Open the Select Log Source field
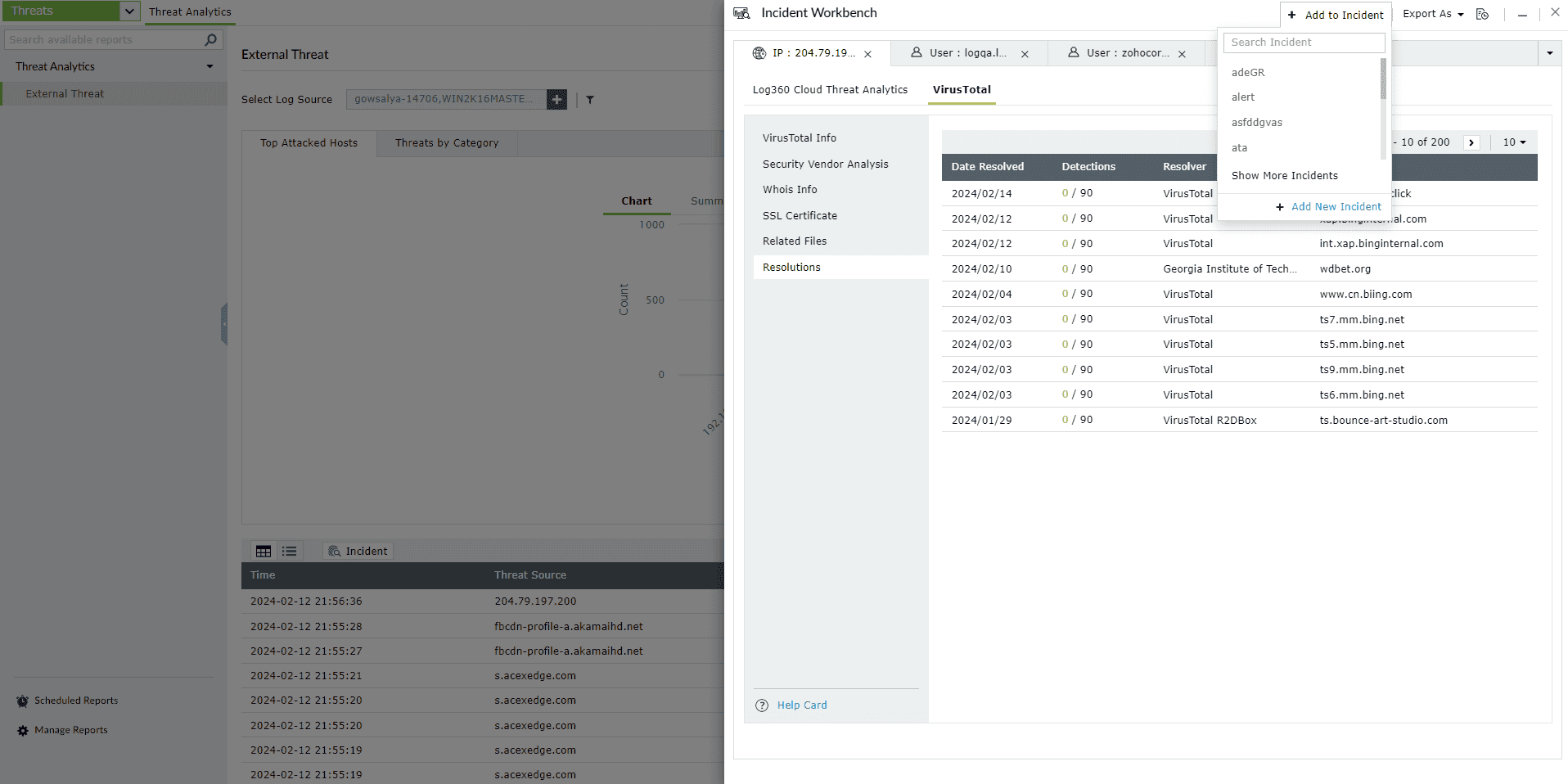The width and height of the screenshot is (1568, 784). 446,99
